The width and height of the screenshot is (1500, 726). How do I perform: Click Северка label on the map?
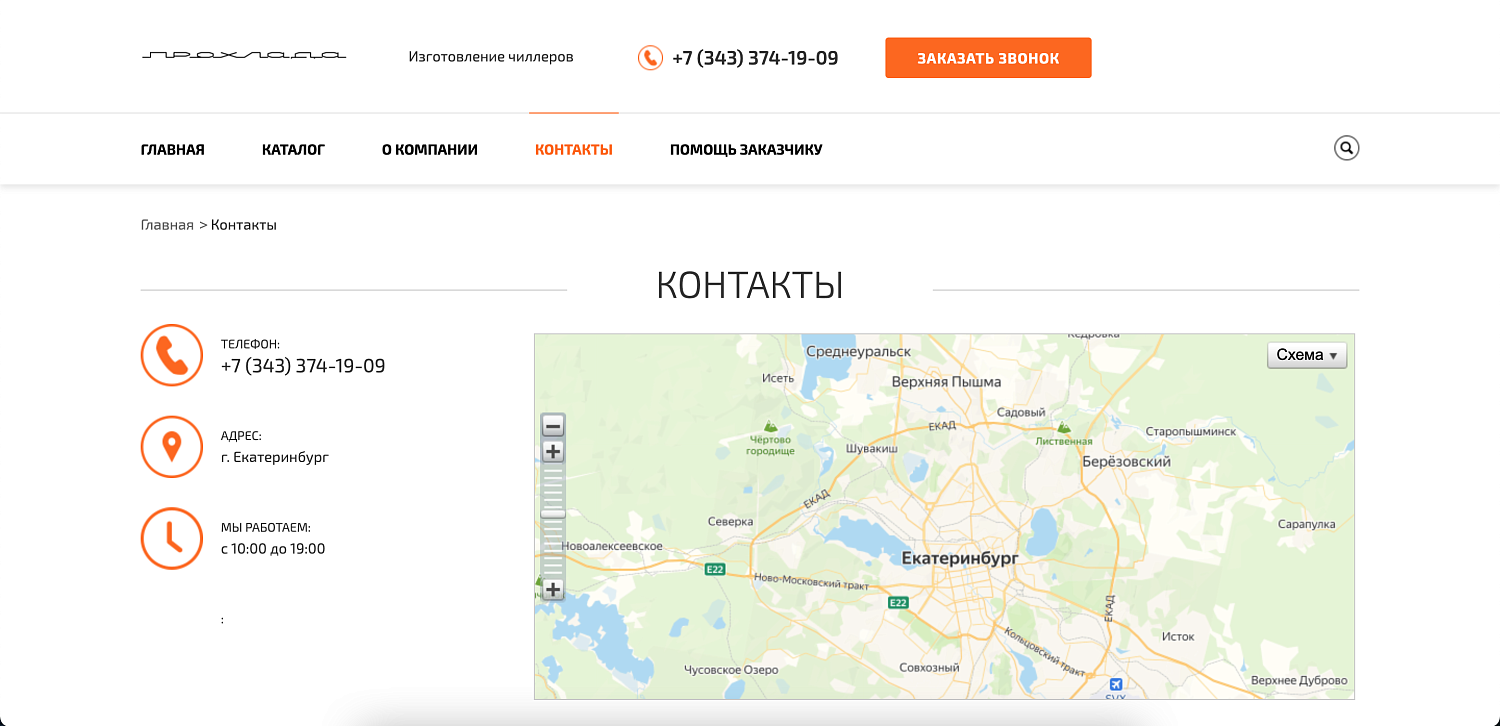tap(730, 522)
